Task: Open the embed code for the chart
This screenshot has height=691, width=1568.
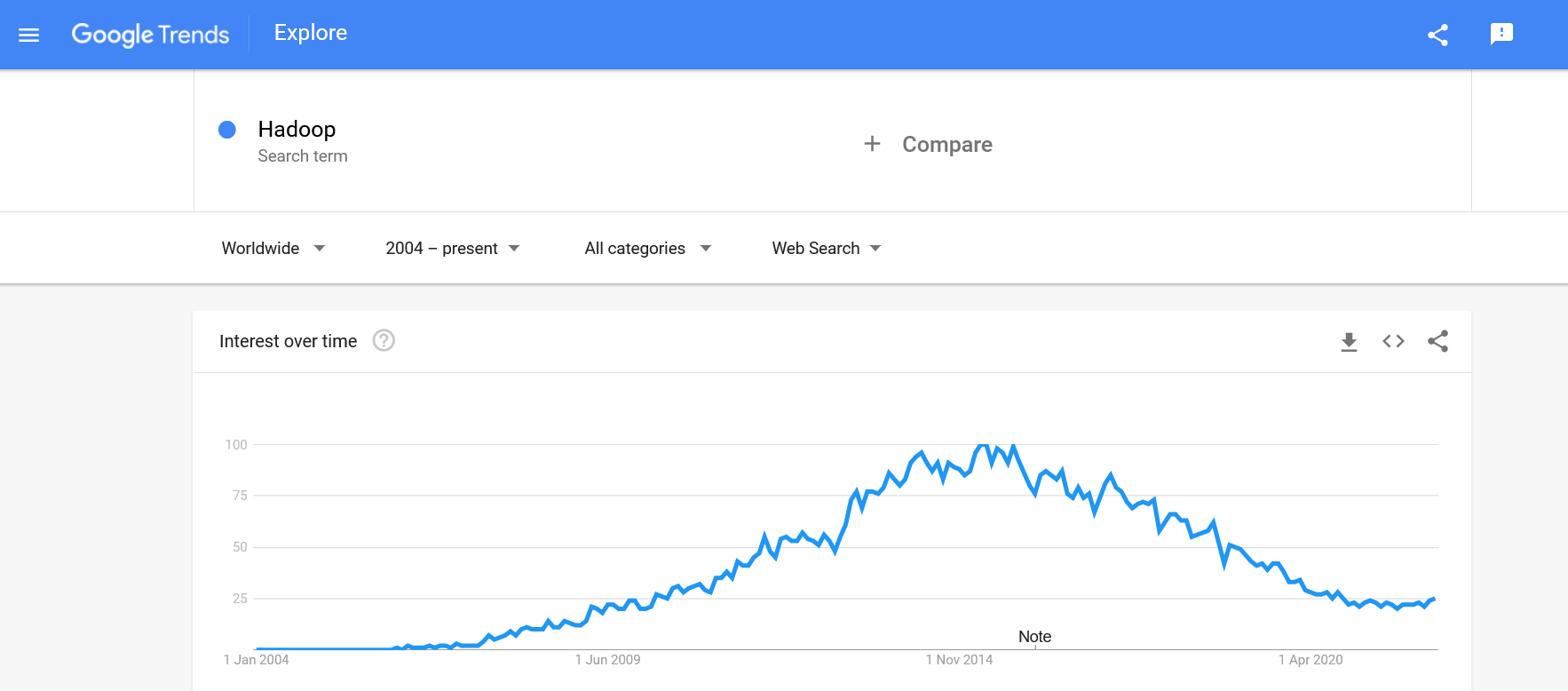Action: tap(1393, 341)
